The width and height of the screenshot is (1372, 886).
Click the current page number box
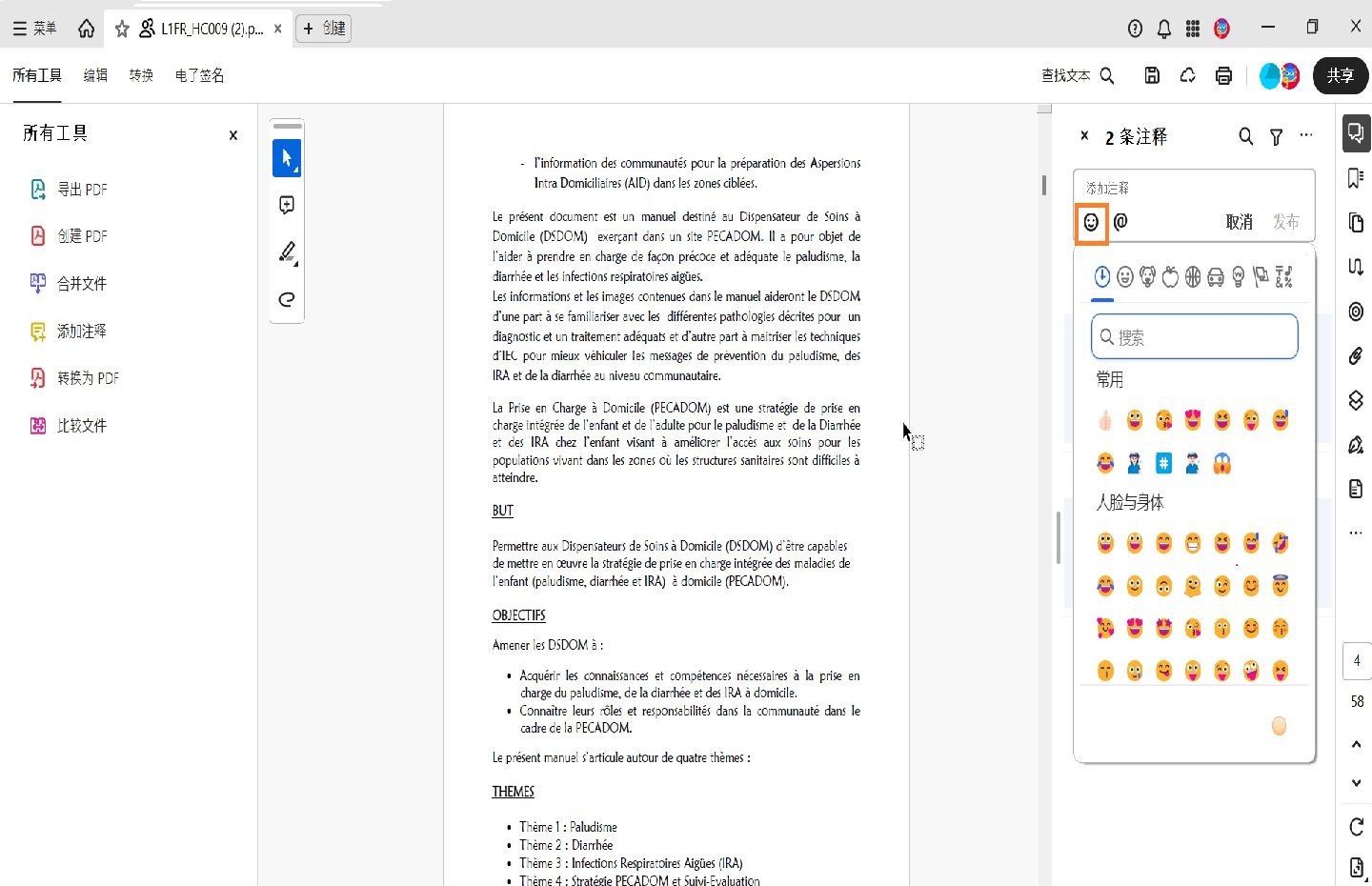[x=1357, y=661]
